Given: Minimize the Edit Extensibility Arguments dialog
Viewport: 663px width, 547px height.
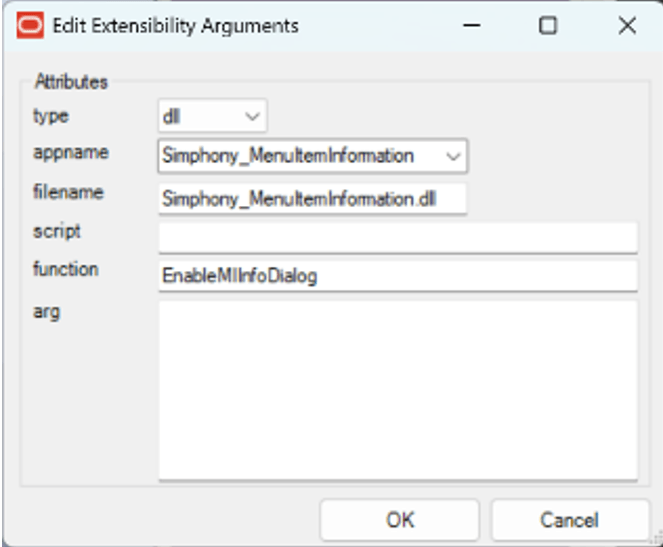Looking at the screenshot, I should [x=473, y=26].
